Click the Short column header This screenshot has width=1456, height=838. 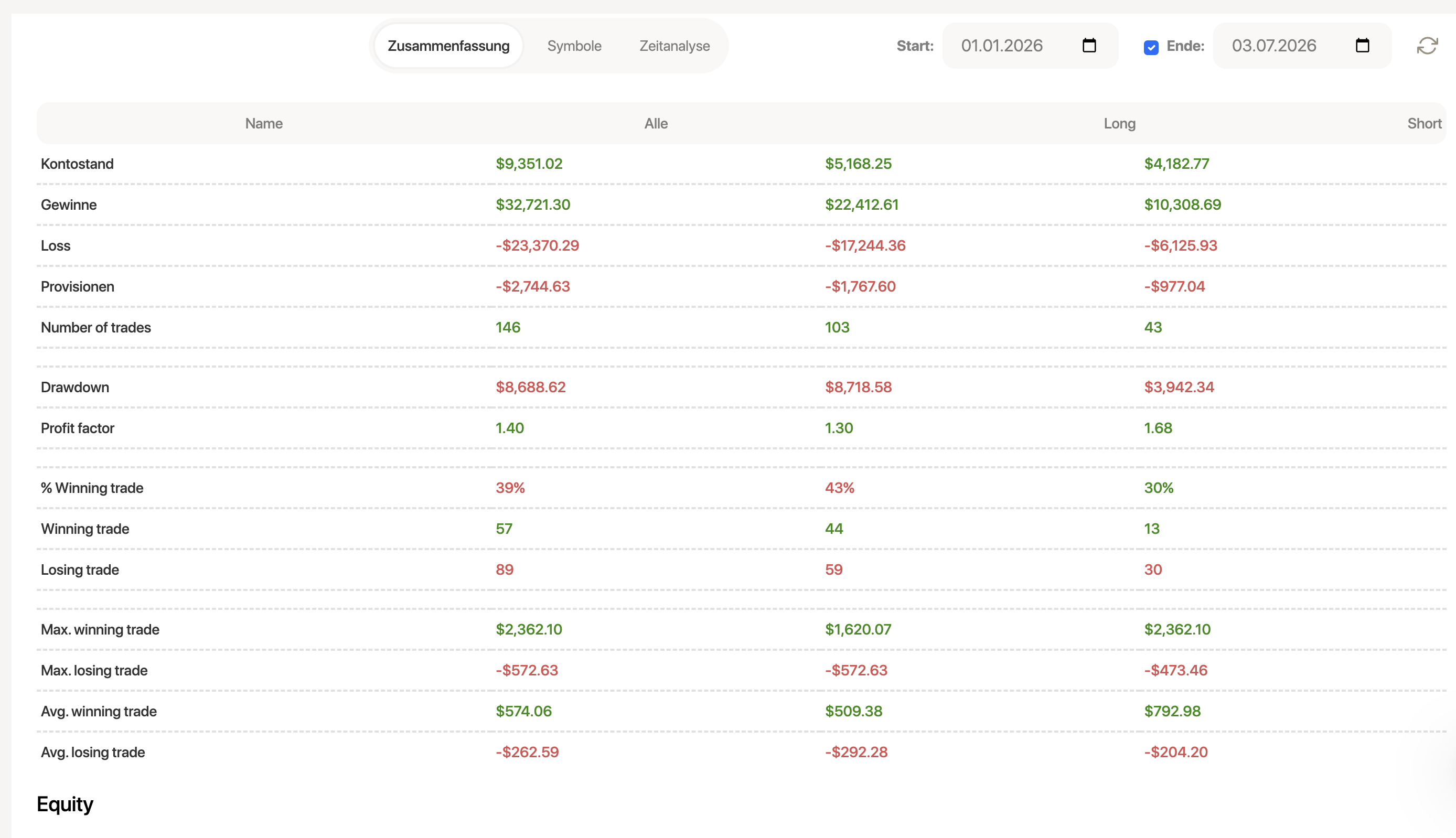[x=1425, y=124]
